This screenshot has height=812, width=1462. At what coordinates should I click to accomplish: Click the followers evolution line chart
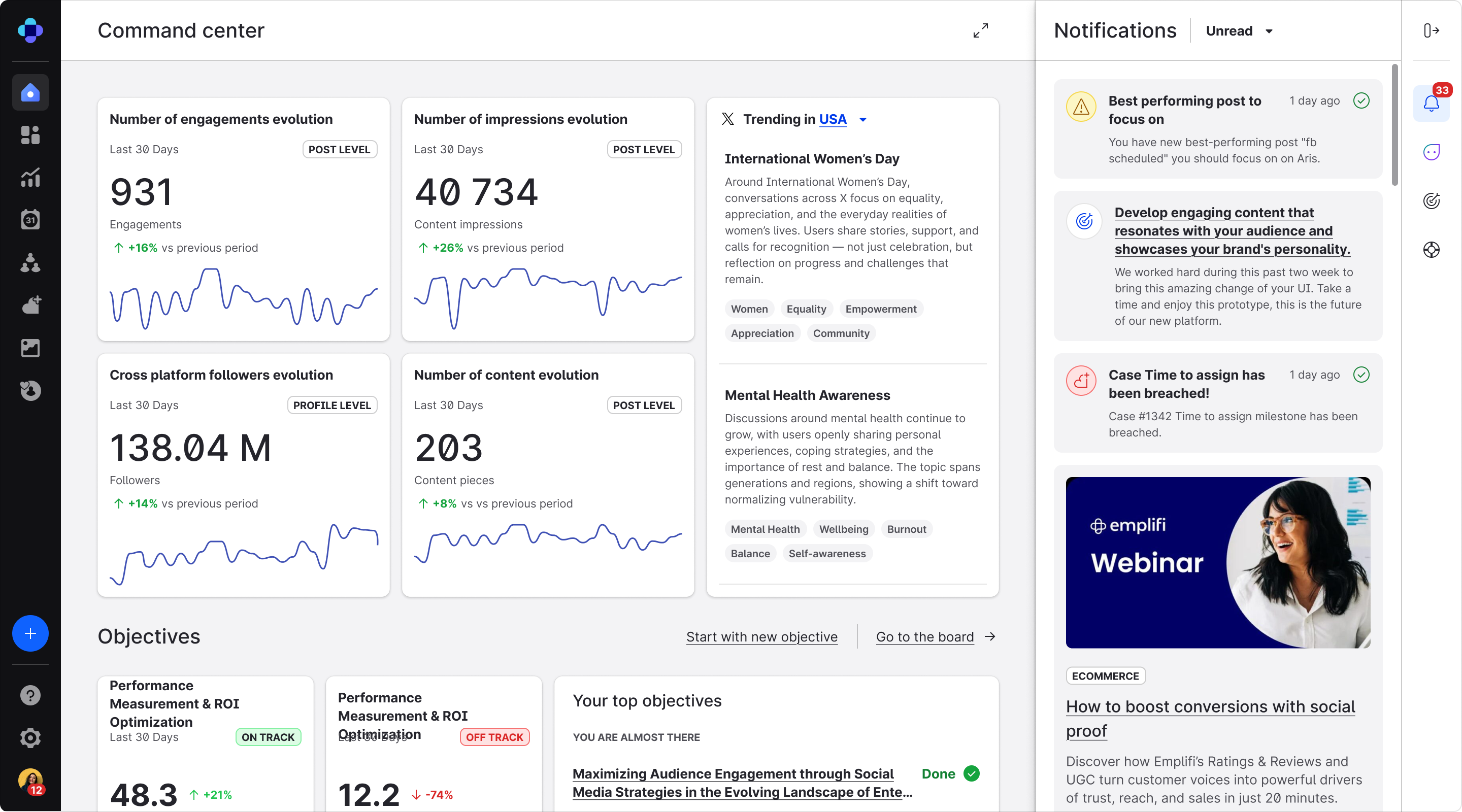tap(244, 554)
